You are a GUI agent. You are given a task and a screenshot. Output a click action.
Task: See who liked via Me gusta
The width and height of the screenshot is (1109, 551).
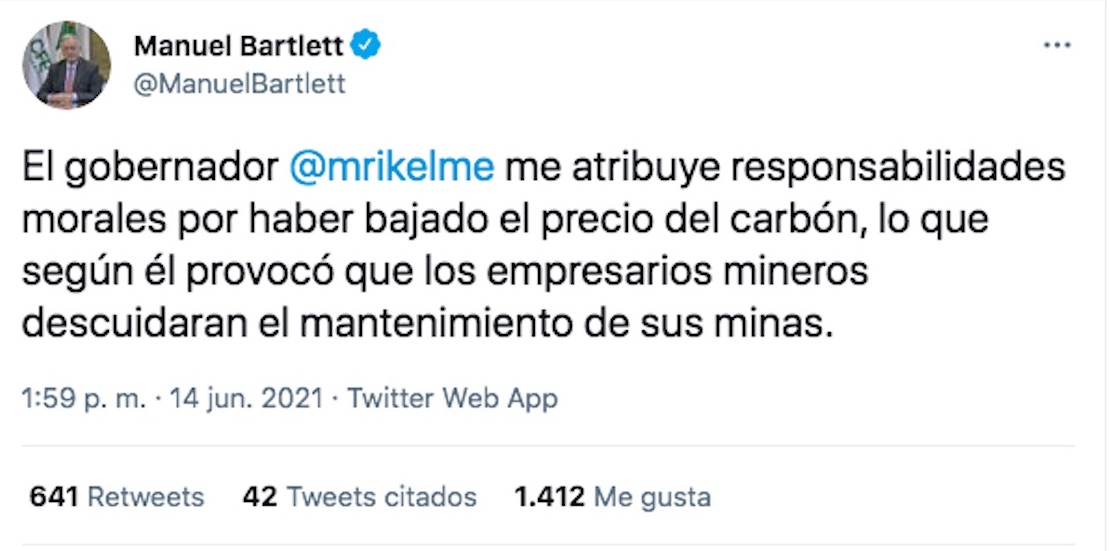(x=651, y=497)
